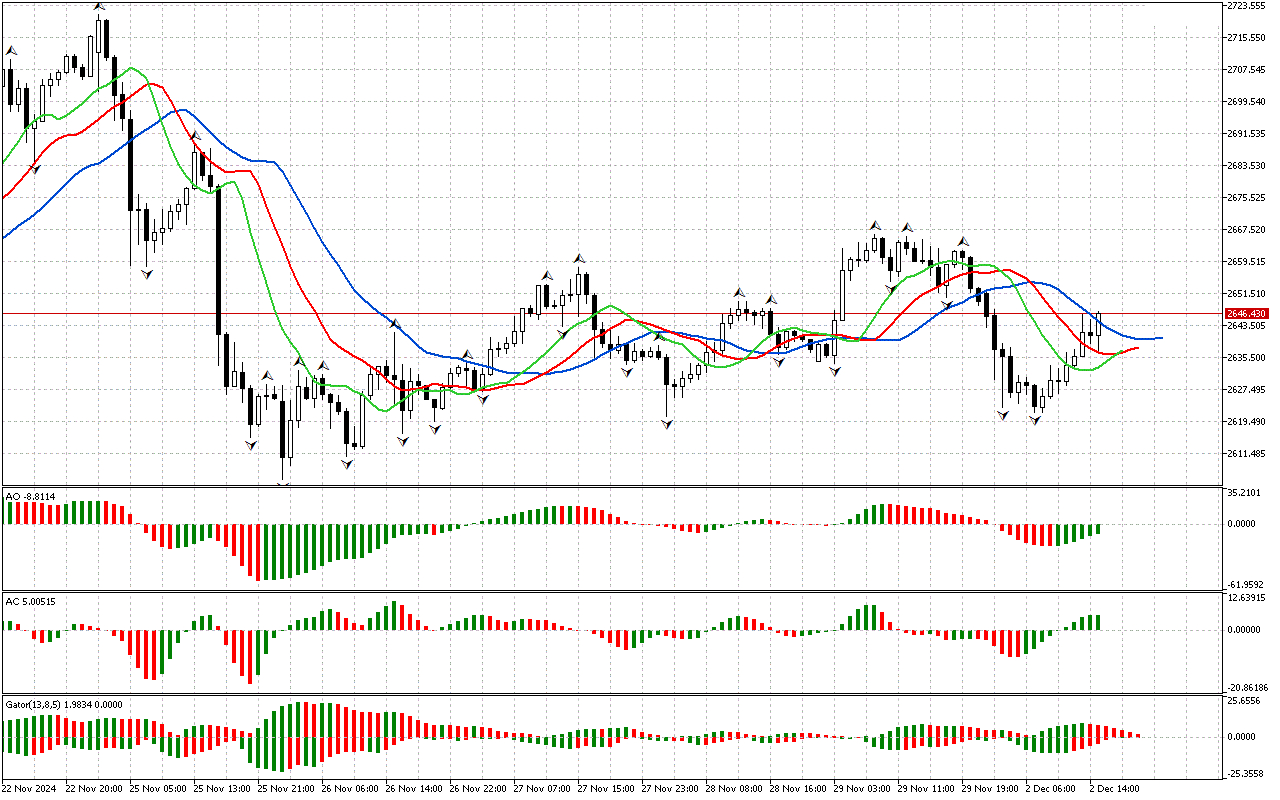Click the 2 Dec 06:00 time label
1280x800 pixels.
coord(1052,789)
